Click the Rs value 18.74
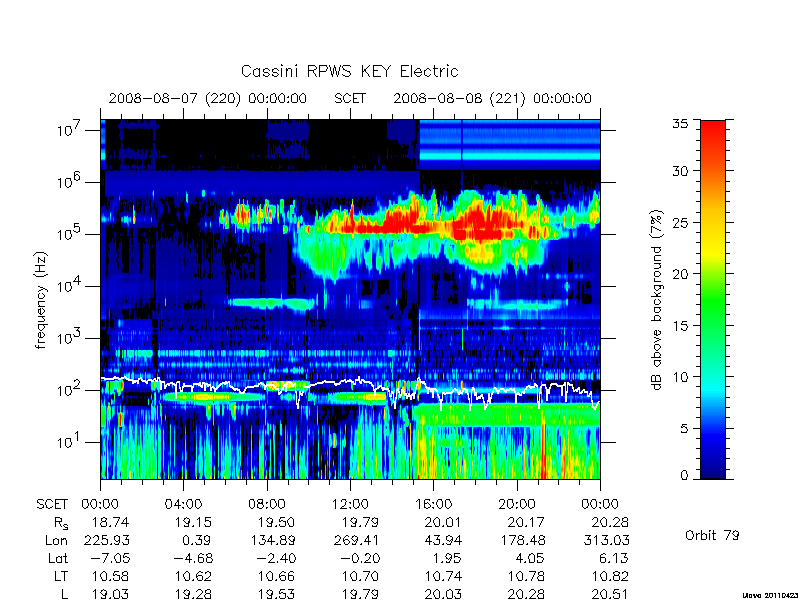Viewport: 800px width, 600px height. 110,522
